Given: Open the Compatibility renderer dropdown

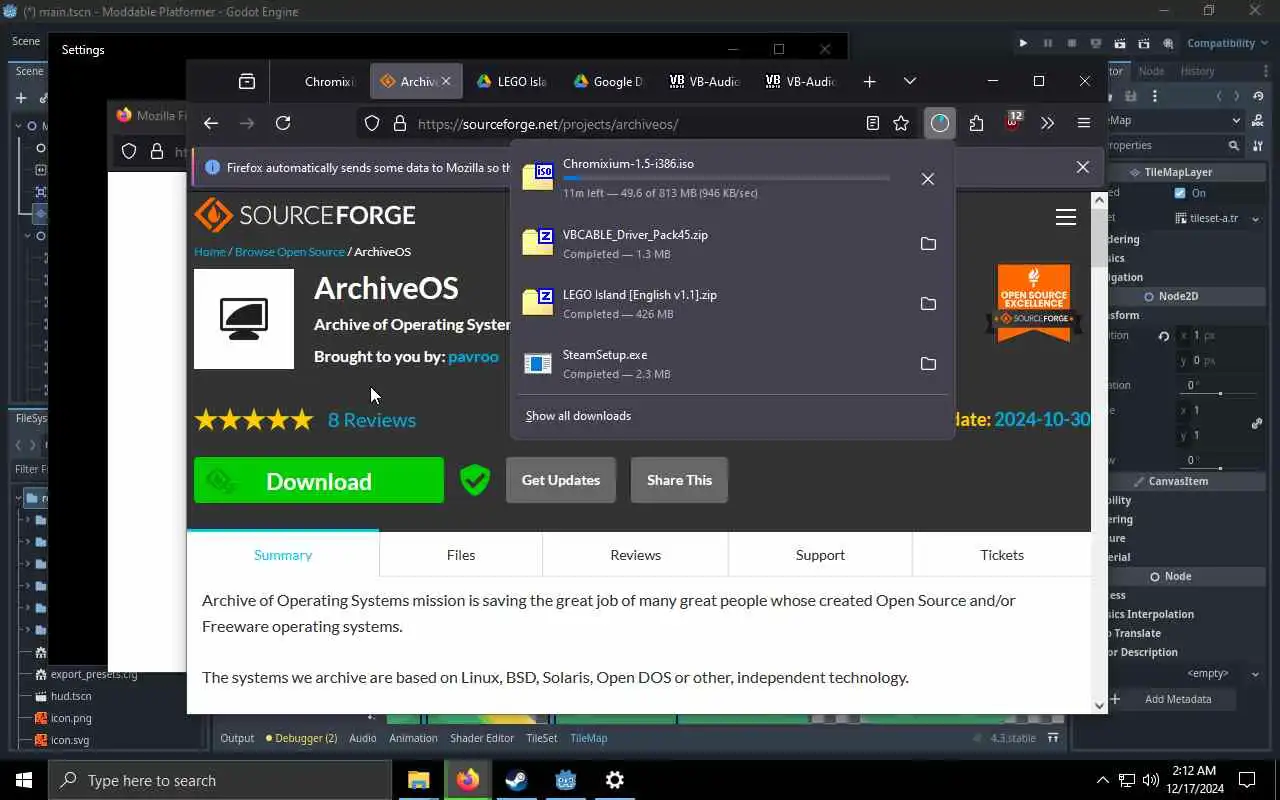Looking at the screenshot, I should point(1226,43).
